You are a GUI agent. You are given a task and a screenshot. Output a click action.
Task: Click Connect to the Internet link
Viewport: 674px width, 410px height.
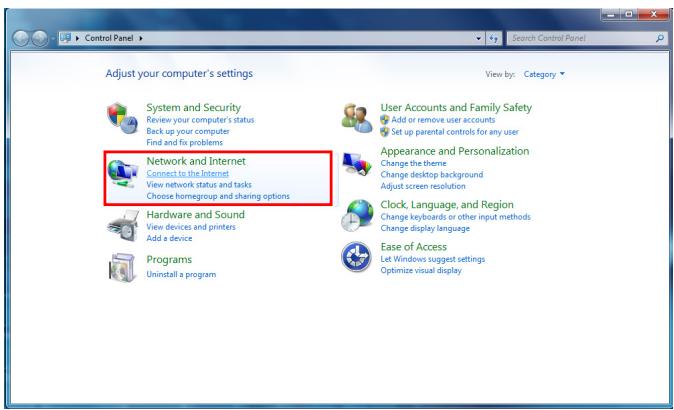(x=187, y=173)
